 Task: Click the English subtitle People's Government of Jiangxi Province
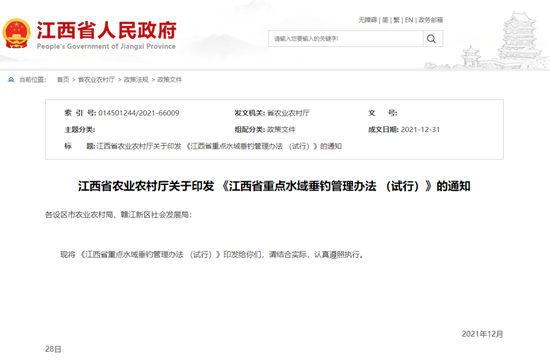pyautogui.click(x=106, y=46)
